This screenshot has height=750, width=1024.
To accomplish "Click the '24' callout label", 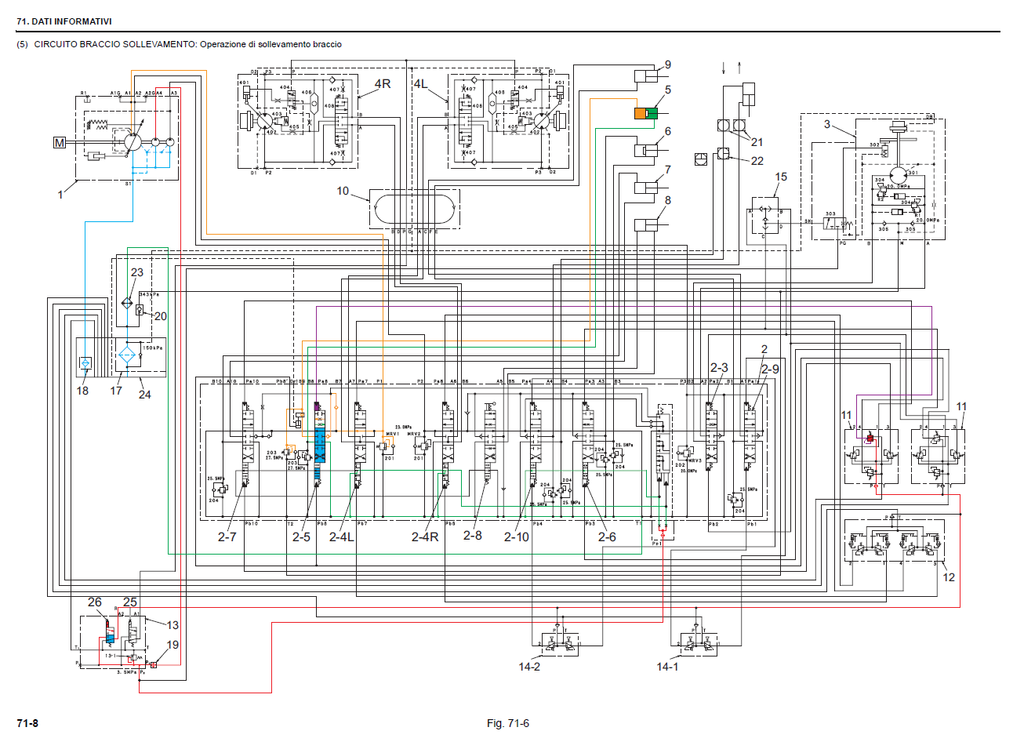I will point(144,395).
